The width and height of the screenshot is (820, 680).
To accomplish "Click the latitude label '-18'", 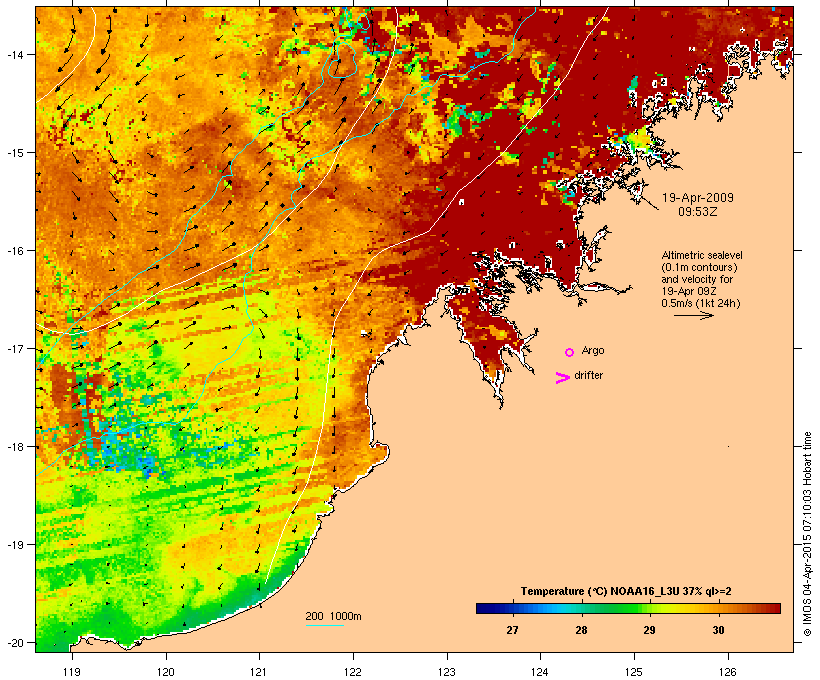I will click(x=14, y=447).
